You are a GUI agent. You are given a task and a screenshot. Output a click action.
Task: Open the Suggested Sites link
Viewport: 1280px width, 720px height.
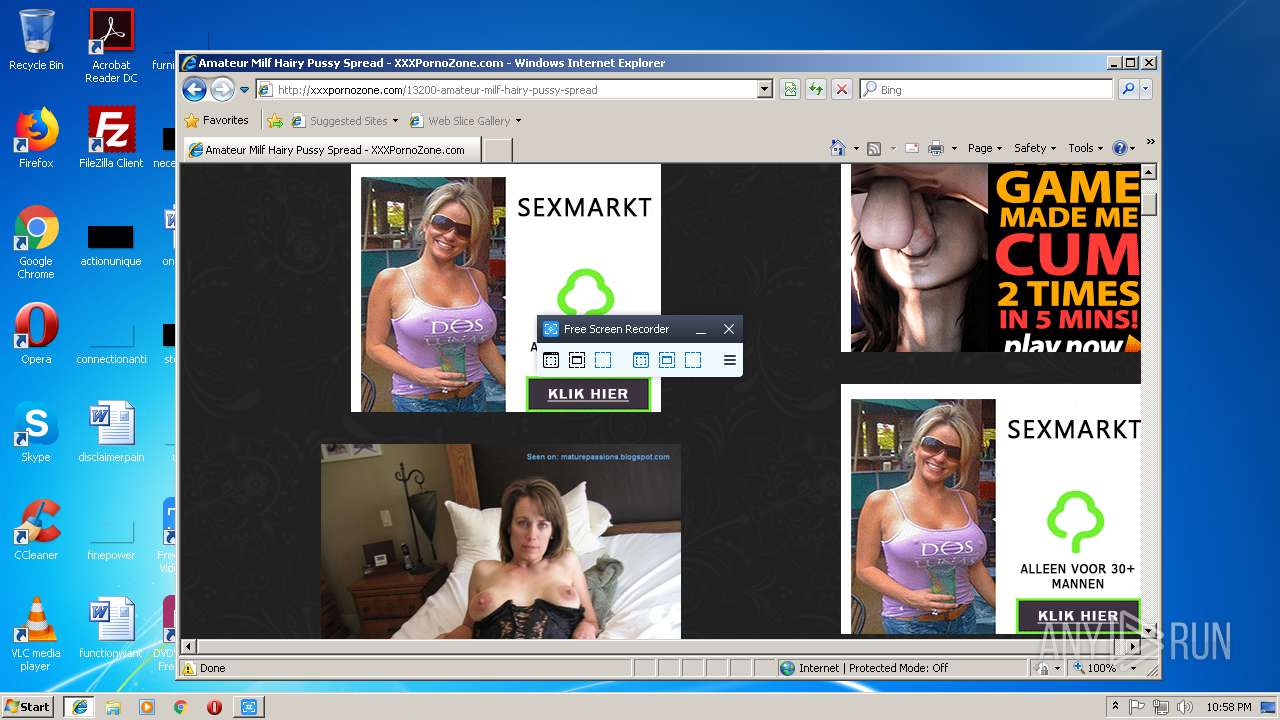pyautogui.click(x=339, y=121)
